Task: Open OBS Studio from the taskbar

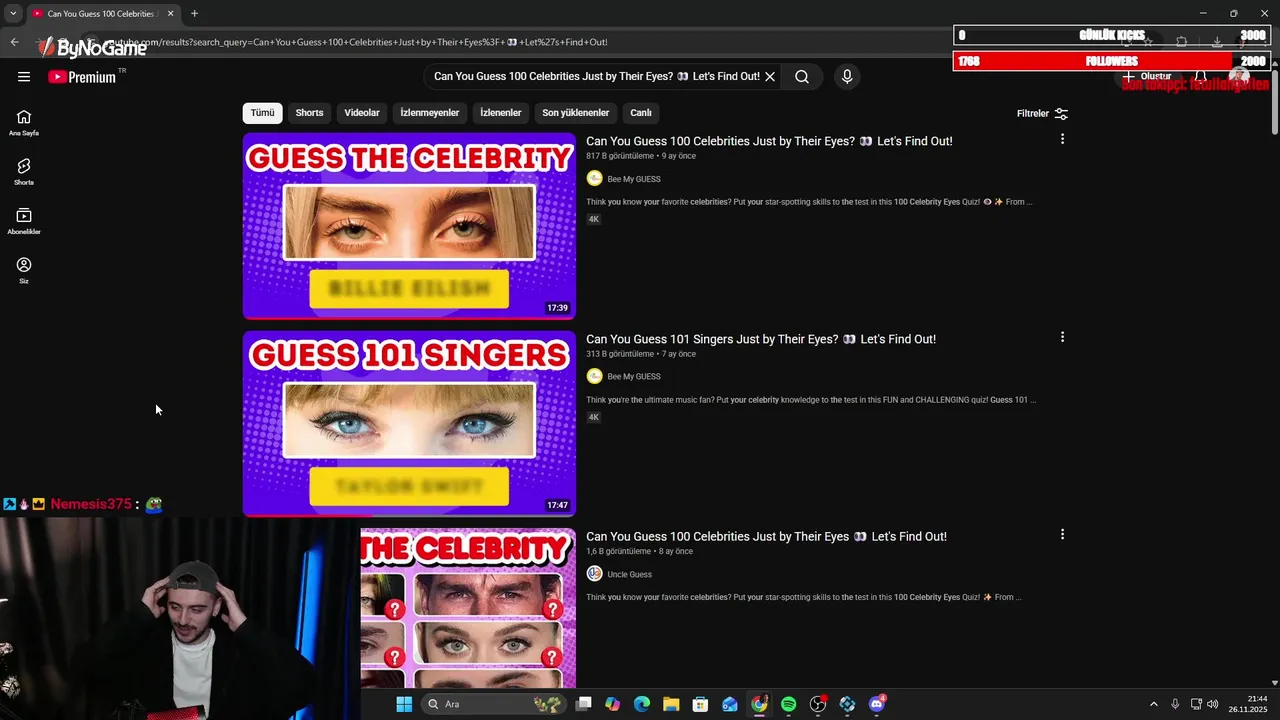Action: click(818, 704)
